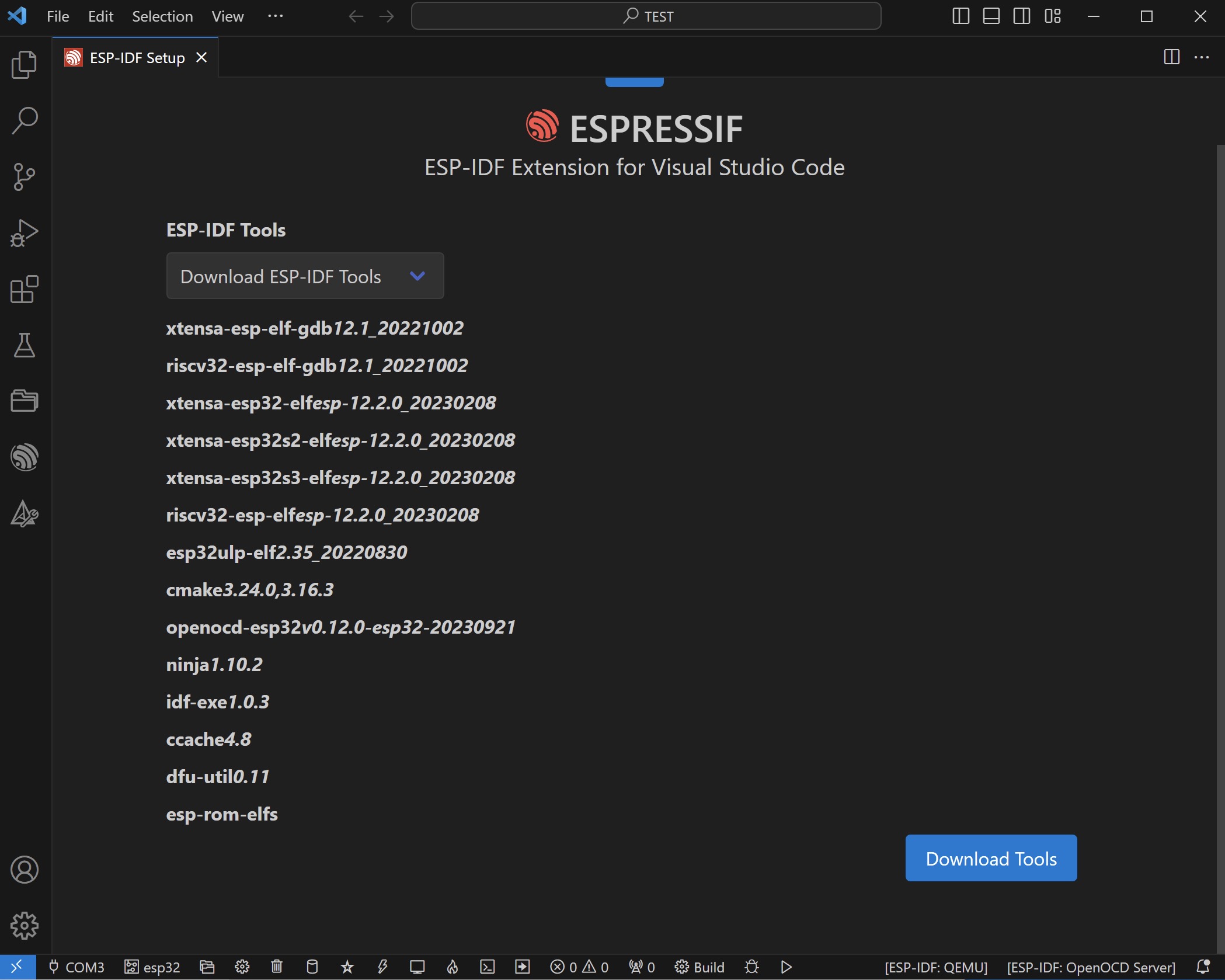Open Customize Layout icon in title bar
This screenshot has height=980, width=1225.
tap(1053, 16)
